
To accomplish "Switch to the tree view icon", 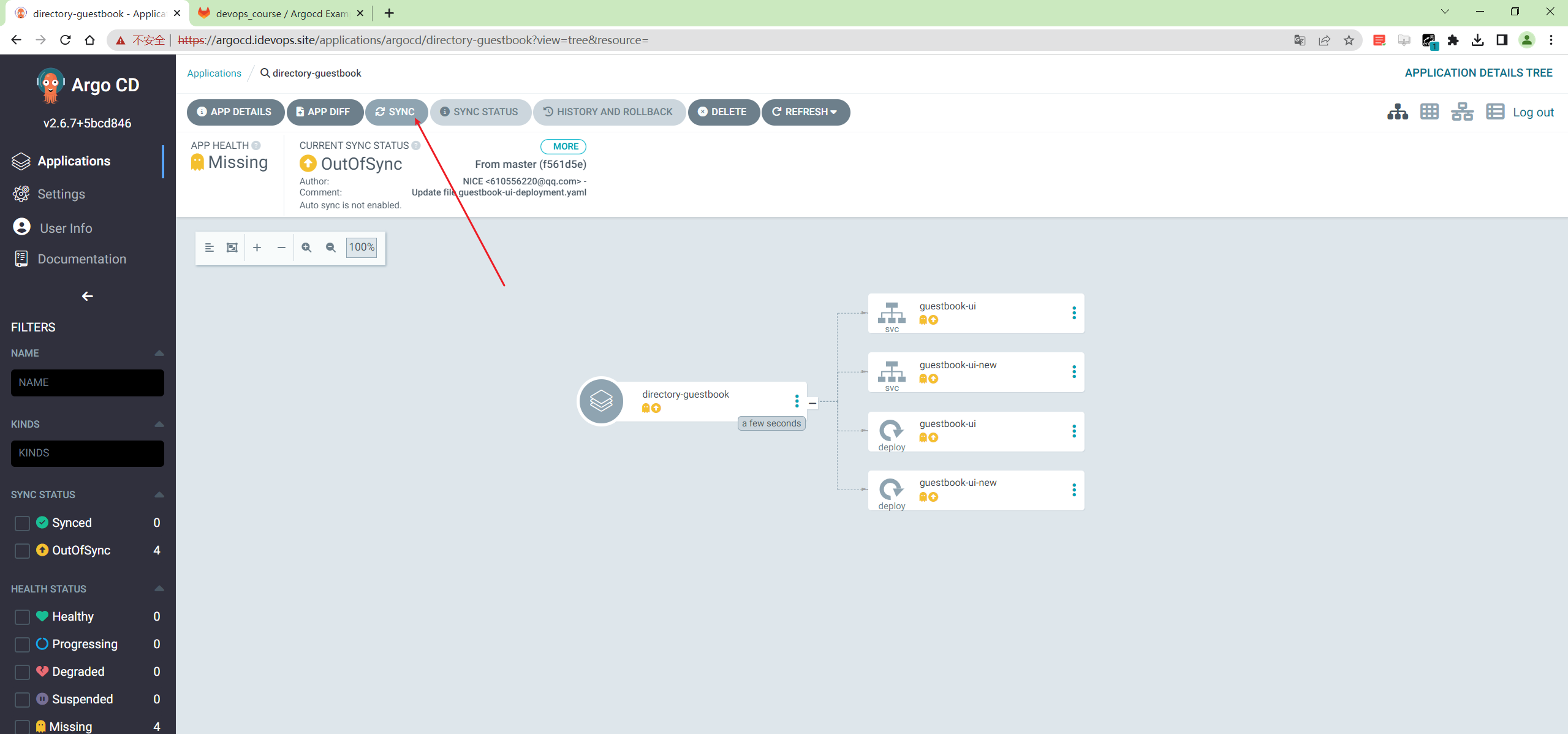I will pyautogui.click(x=1397, y=112).
